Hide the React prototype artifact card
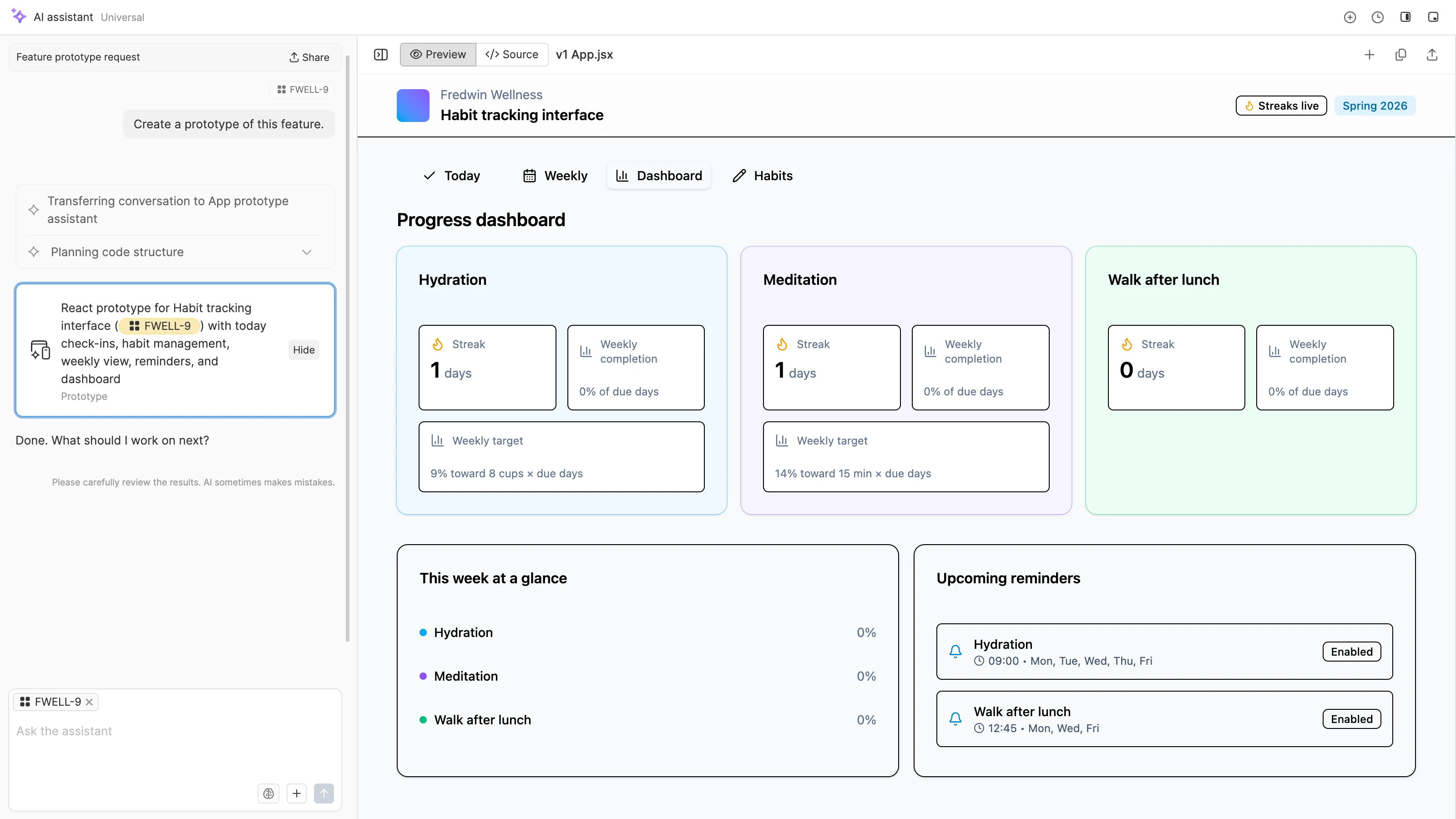1456x819 pixels. click(x=303, y=350)
